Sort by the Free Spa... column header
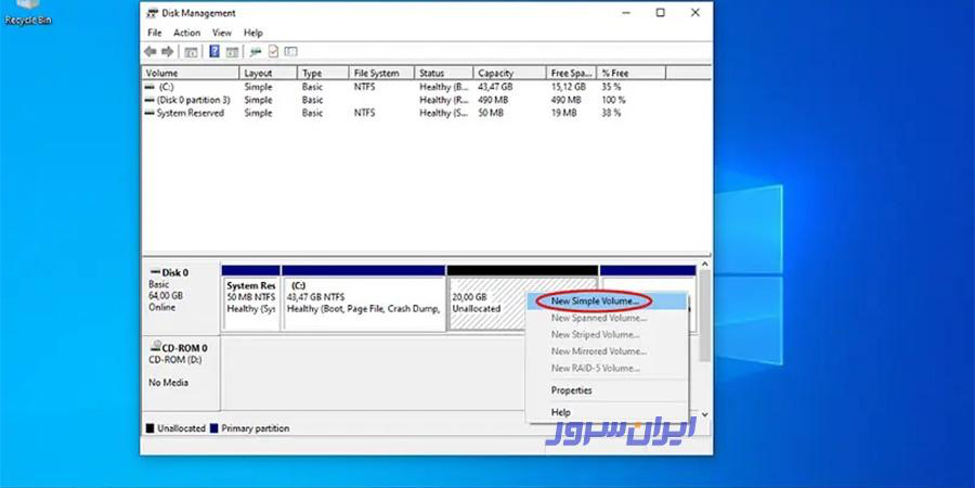Screen dimensions: 977x489 pyautogui.click(x=571, y=74)
